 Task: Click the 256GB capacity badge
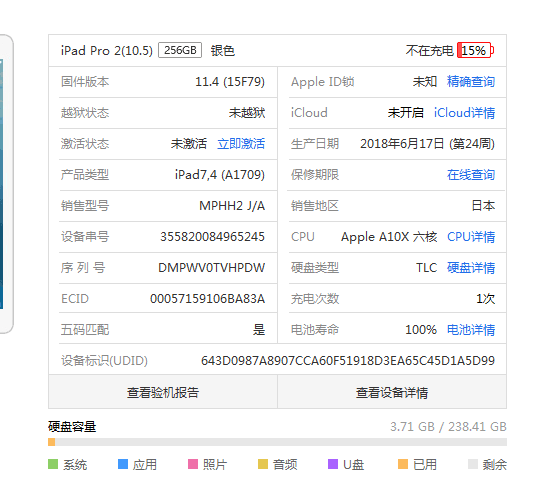[x=180, y=50]
